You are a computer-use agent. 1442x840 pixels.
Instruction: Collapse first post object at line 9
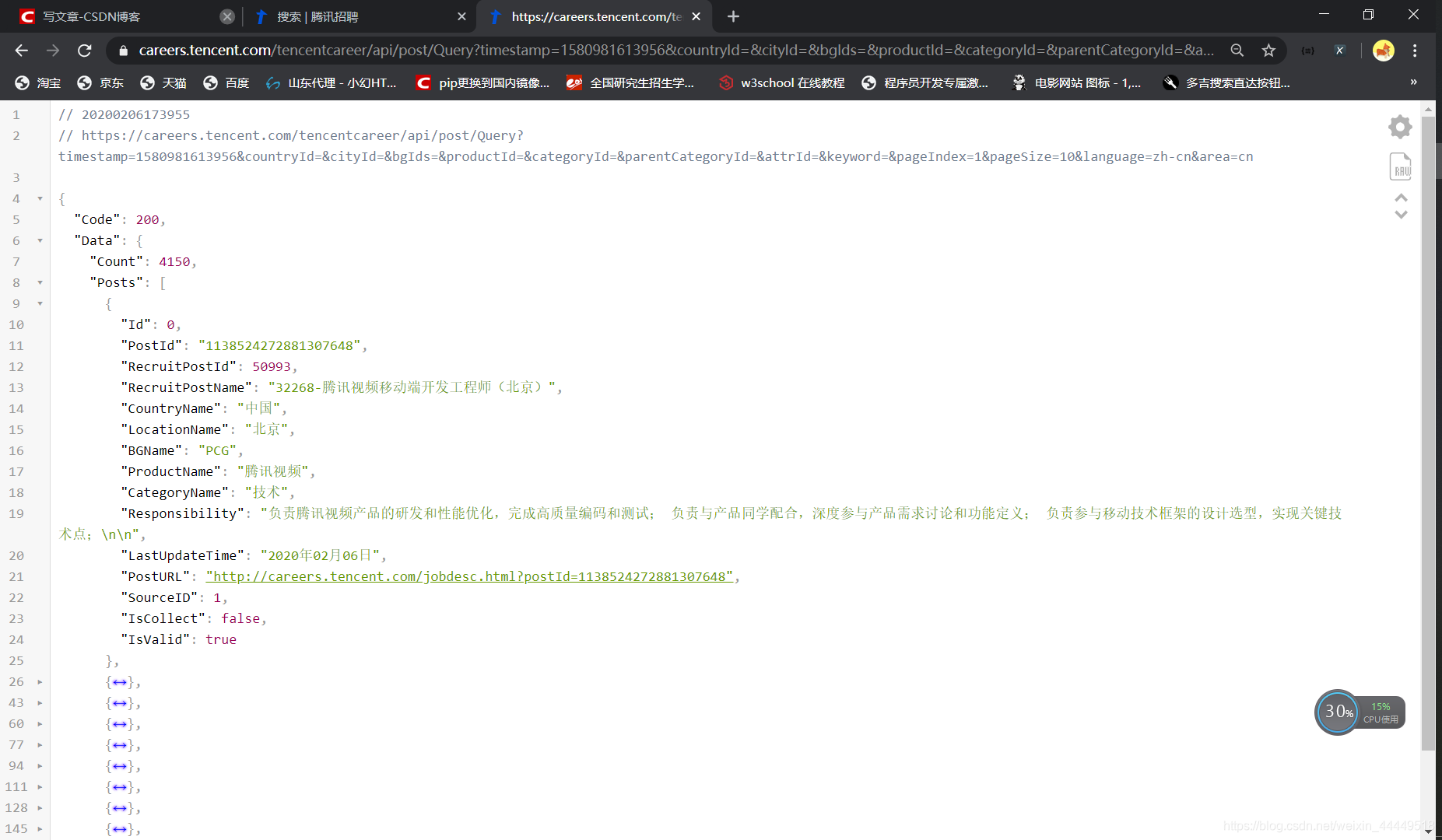(x=40, y=303)
